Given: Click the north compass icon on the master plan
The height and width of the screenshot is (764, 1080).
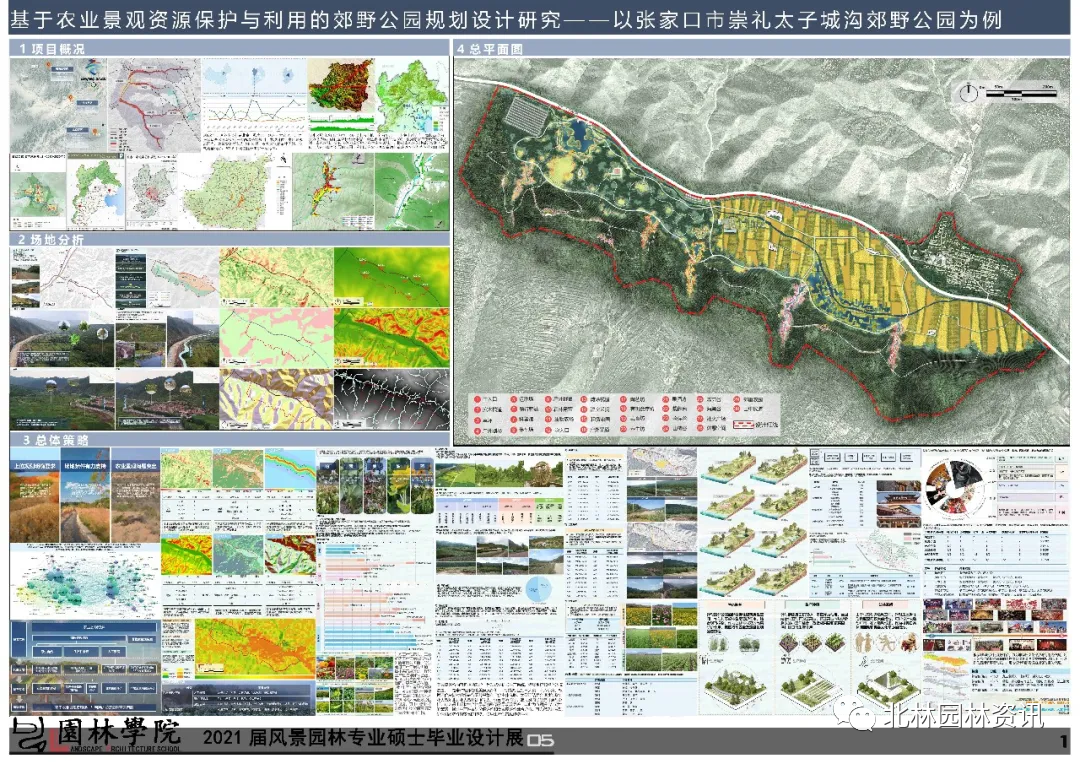Looking at the screenshot, I should point(970,92).
